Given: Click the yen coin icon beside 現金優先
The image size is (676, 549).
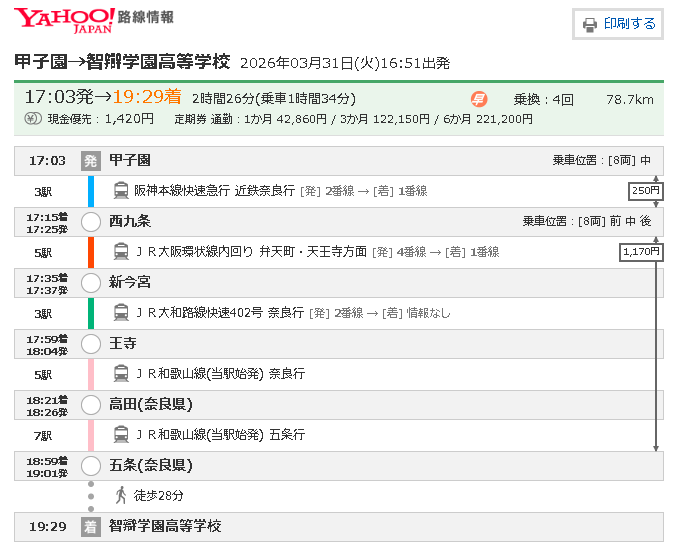Looking at the screenshot, I should point(33,119).
